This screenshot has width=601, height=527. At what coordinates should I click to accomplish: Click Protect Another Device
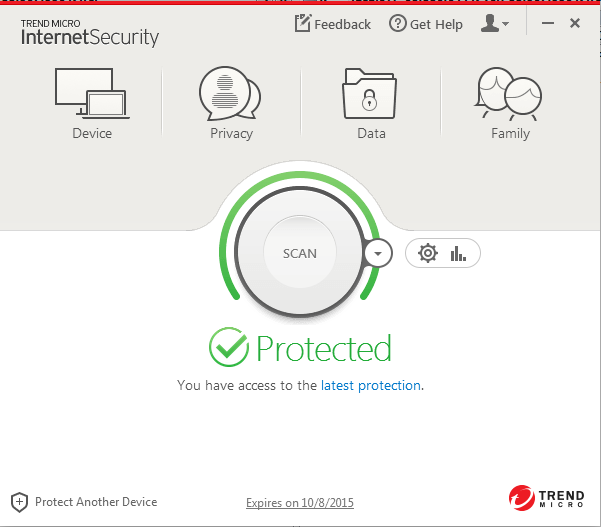coord(96,502)
